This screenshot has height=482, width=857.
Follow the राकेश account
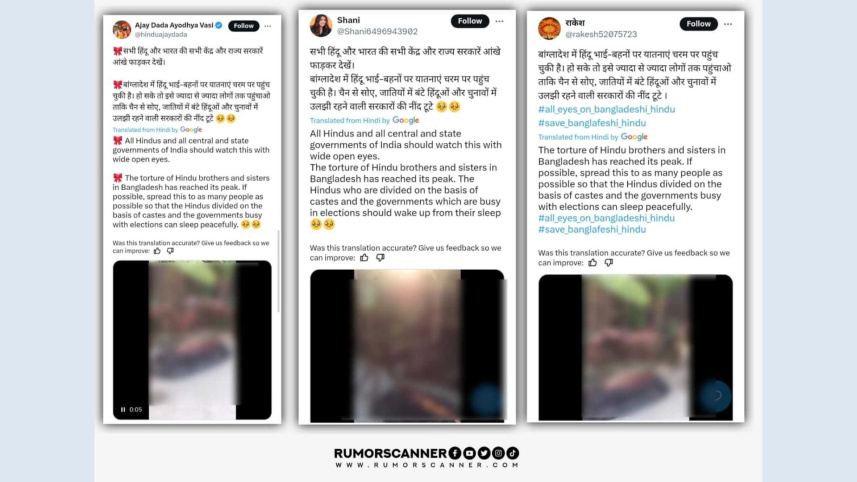pyautogui.click(x=698, y=23)
